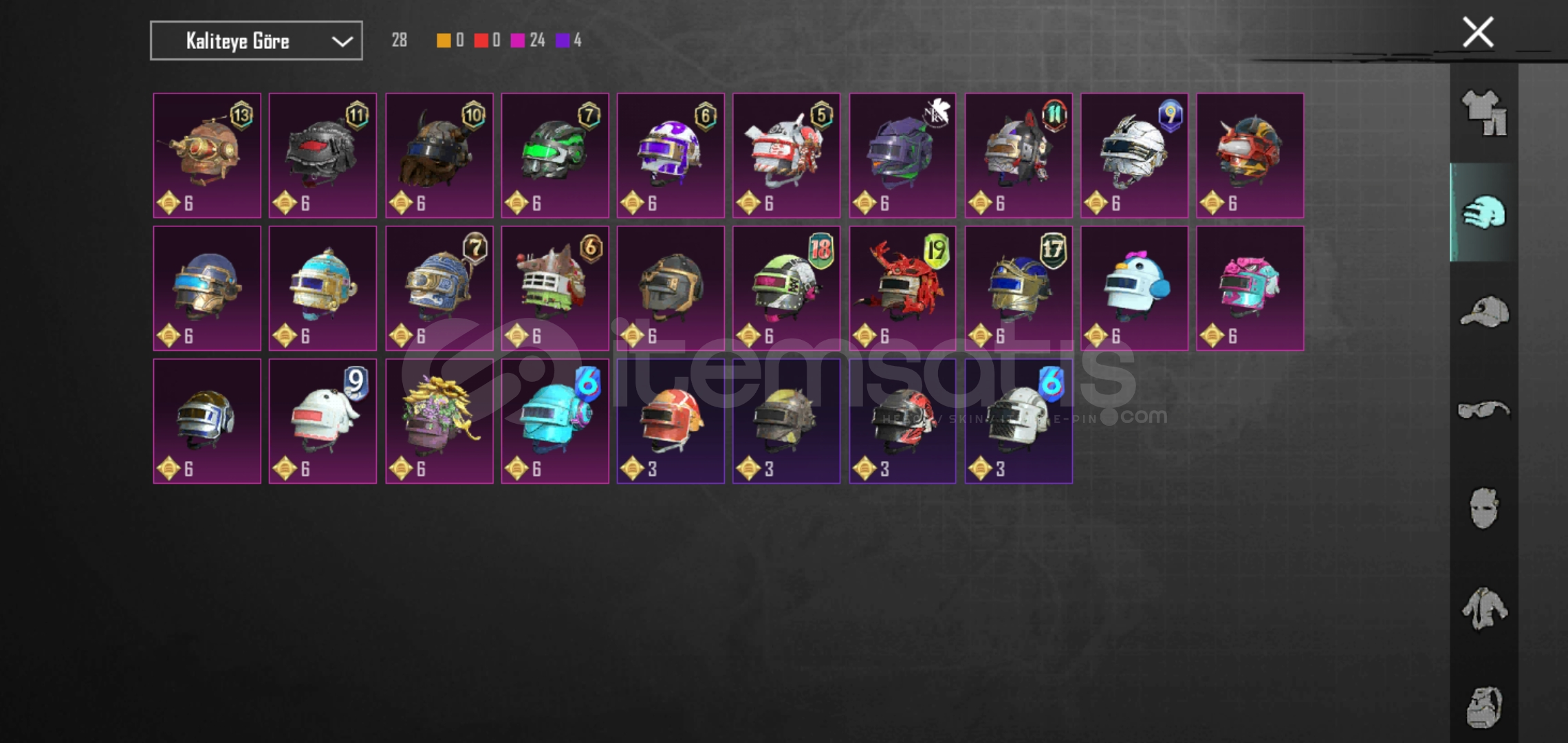Screen dimensions: 1568x743
Task: Open the cap headwear category icon
Action: (1484, 312)
